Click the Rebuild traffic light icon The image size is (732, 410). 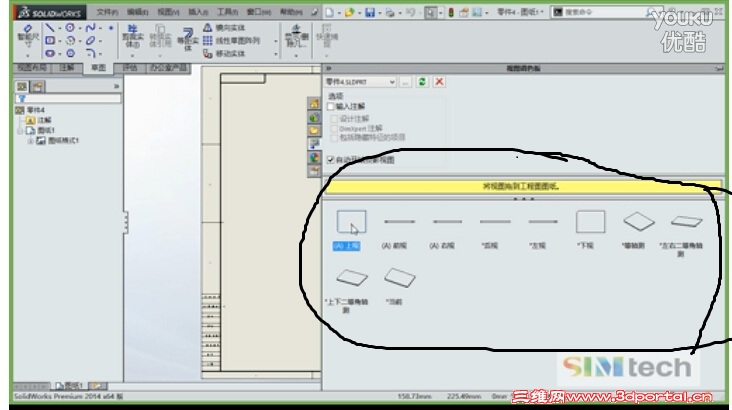coord(451,13)
